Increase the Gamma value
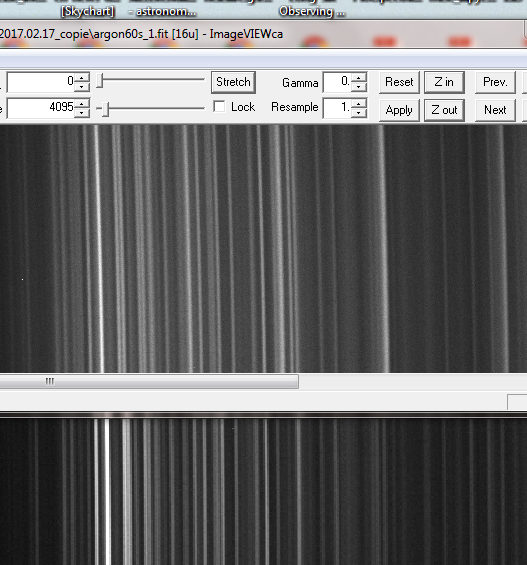Viewport: 527px width, 565px height. pyautogui.click(x=359, y=77)
